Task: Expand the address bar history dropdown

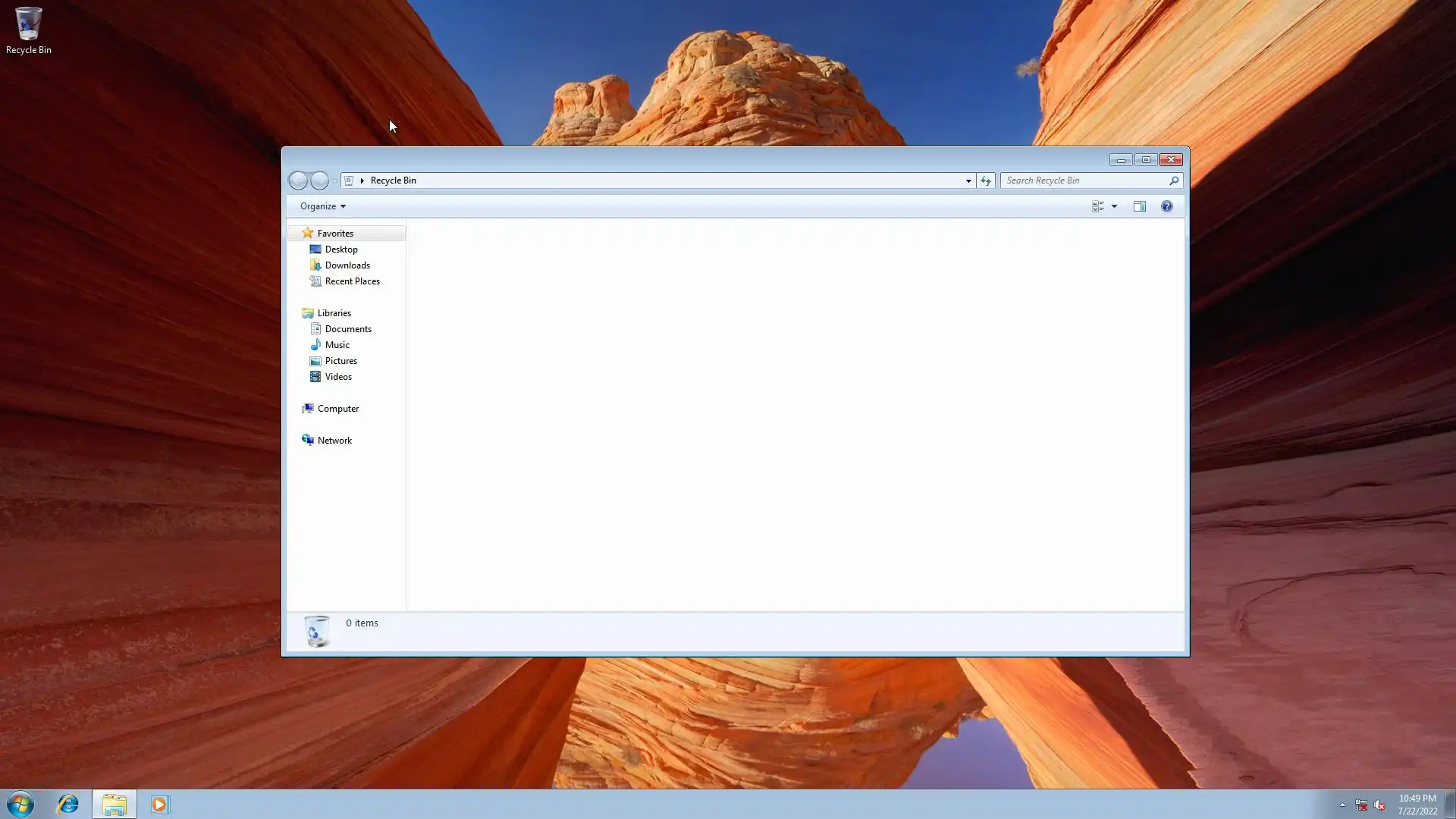Action: (x=968, y=180)
